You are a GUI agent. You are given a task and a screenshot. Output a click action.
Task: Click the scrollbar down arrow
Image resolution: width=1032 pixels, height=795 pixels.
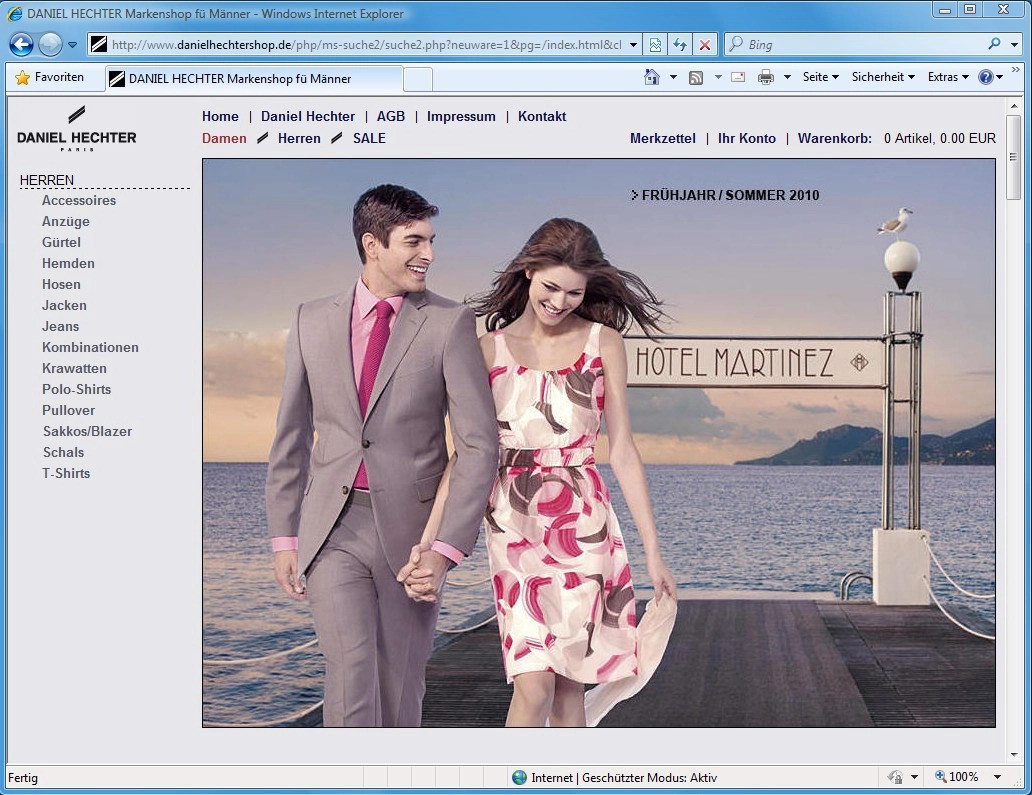[x=1013, y=755]
